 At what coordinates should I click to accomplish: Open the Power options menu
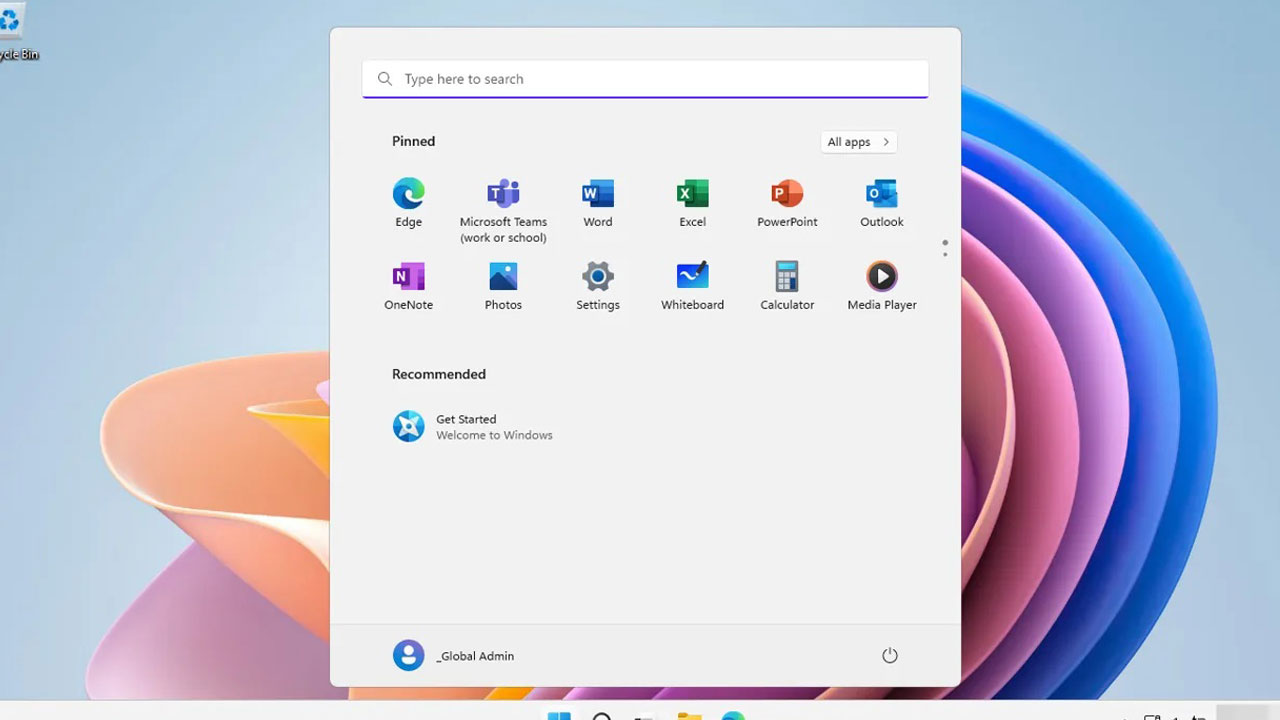(889, 656)
